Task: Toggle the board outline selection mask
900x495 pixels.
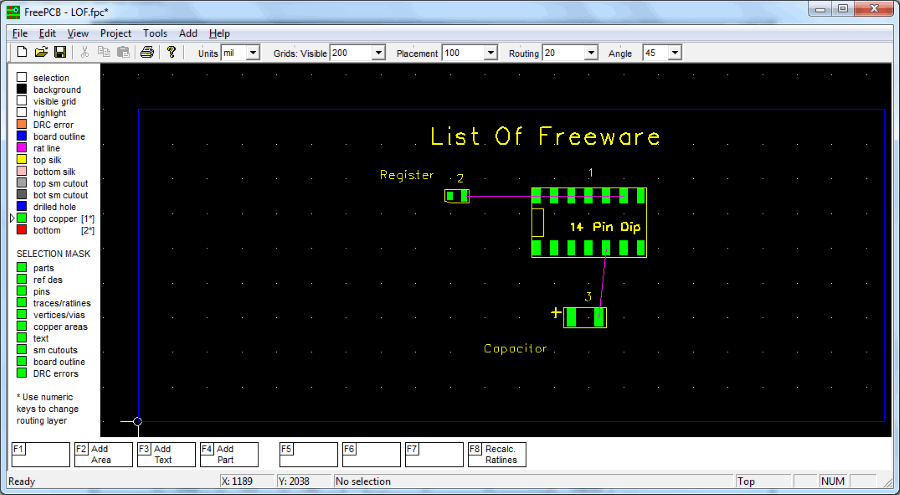Action: coord(22,361)
